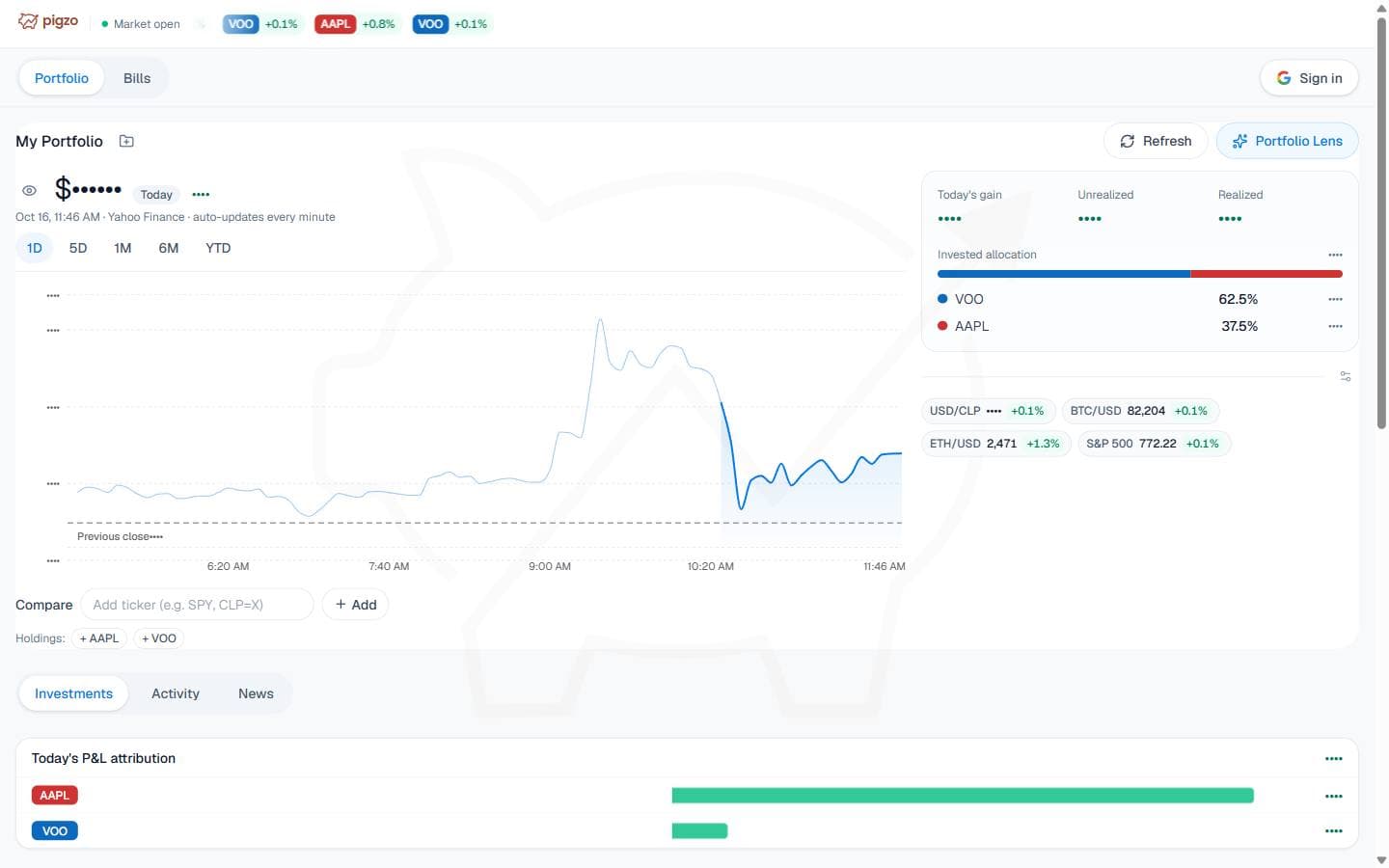Image resolution: width=1389 pixels, height=868 pixels.
Task: Click the pigzo piggy logo icon
Action: point(28,21)
